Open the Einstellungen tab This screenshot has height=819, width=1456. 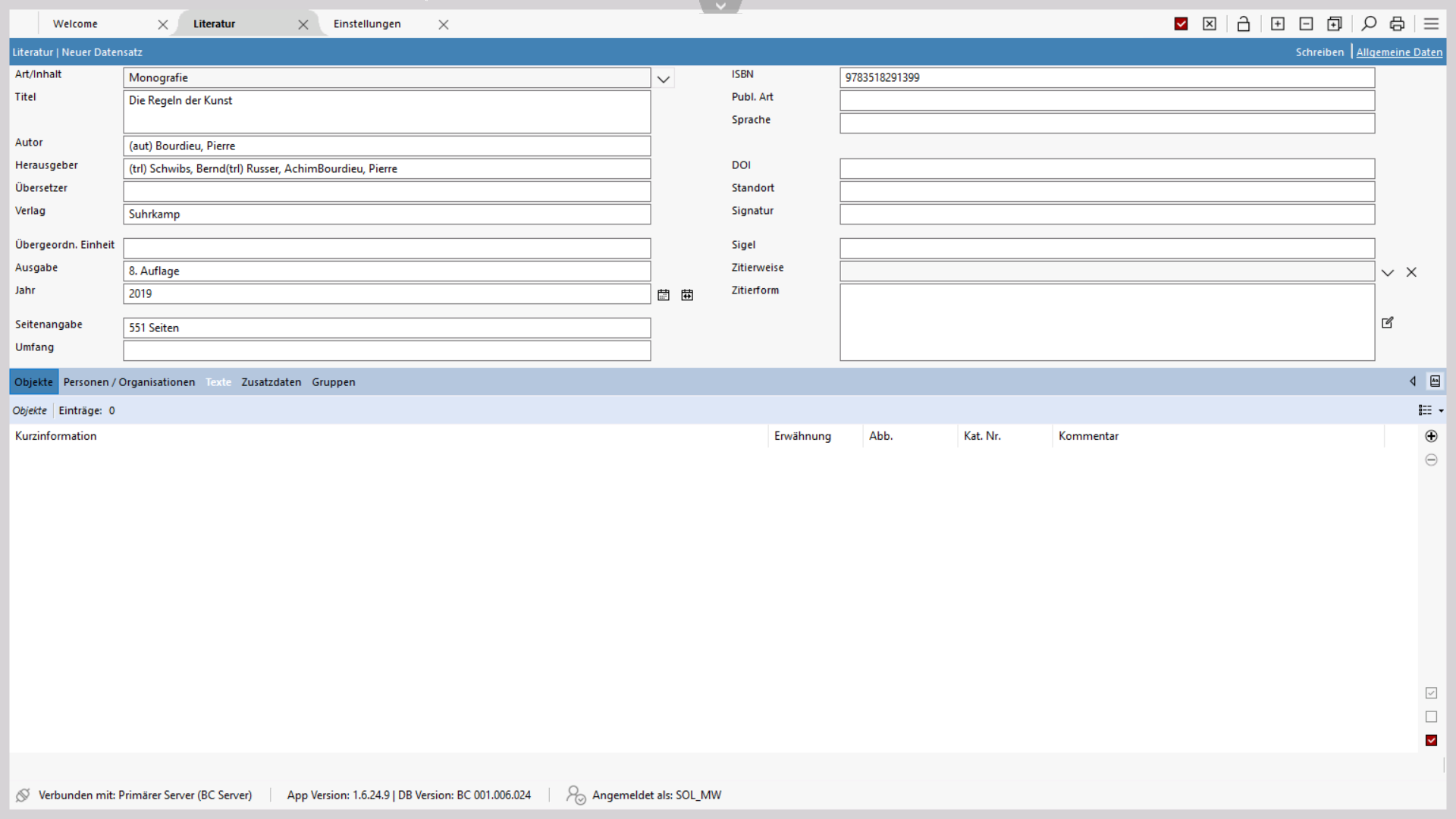(367, 24)
